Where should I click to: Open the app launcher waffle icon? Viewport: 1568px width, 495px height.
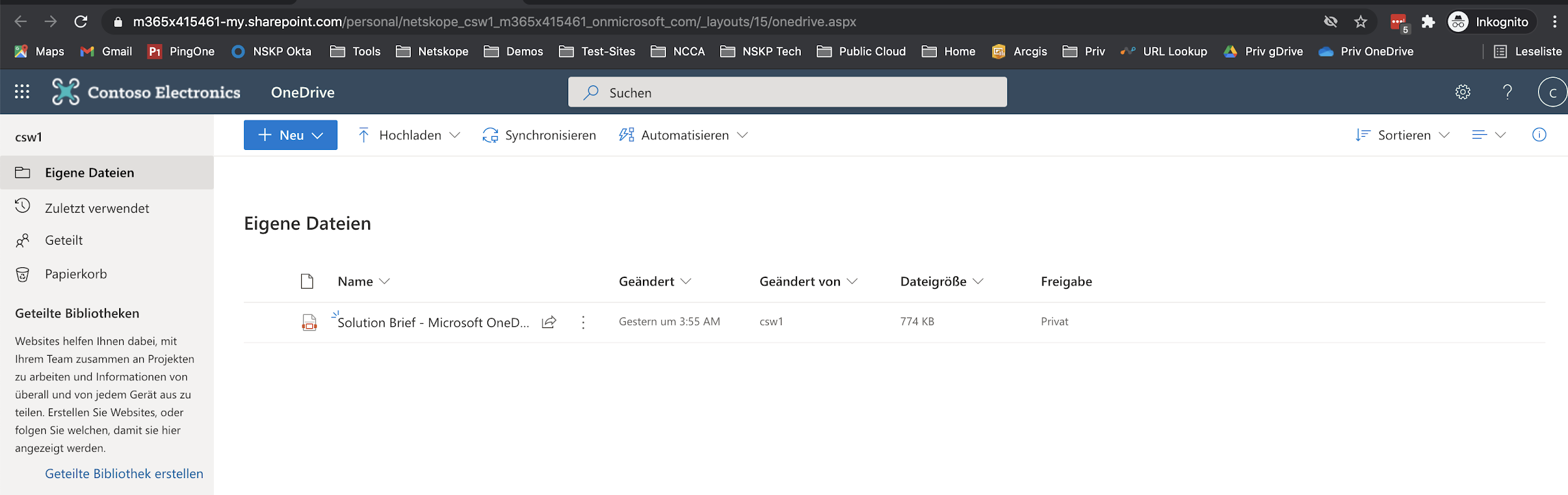click(22, 92)
